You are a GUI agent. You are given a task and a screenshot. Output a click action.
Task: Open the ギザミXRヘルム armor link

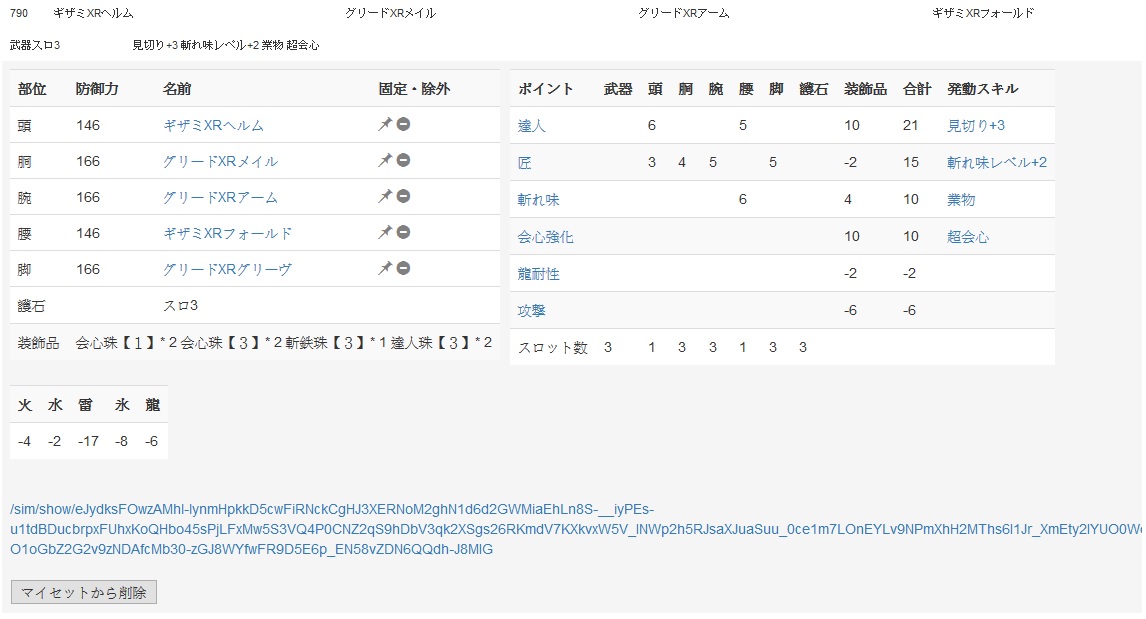[213, 126]
